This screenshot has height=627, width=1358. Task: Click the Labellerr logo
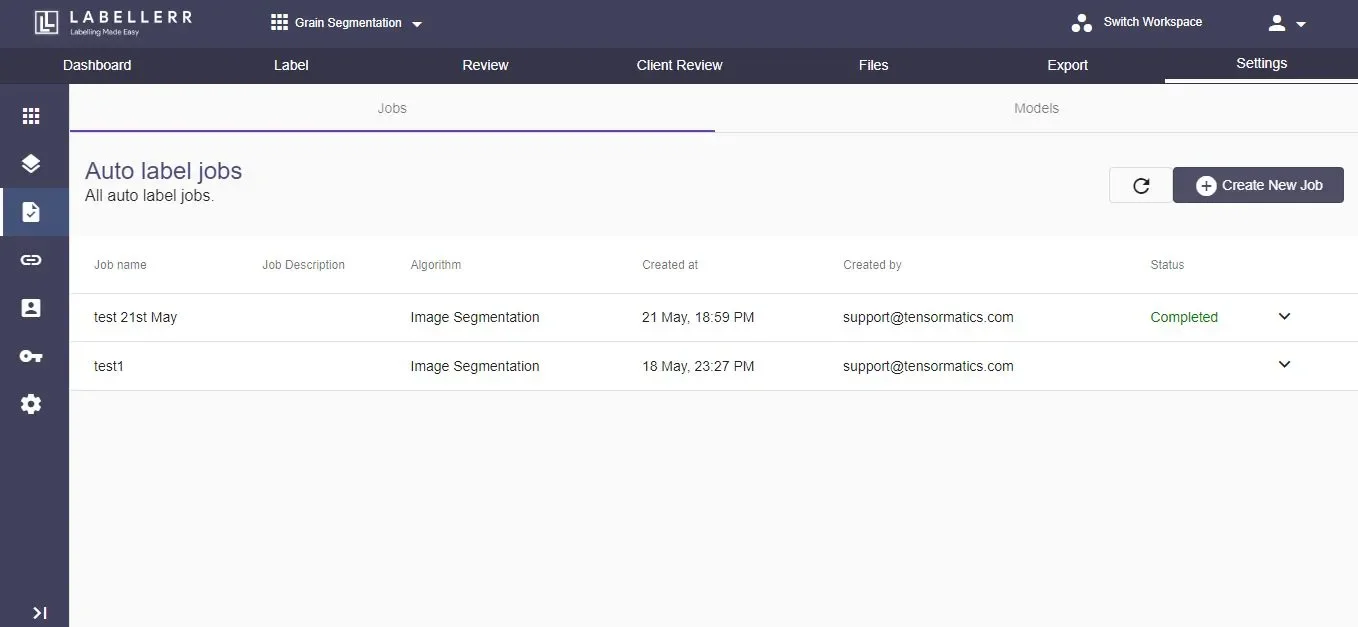coord(113,22)
